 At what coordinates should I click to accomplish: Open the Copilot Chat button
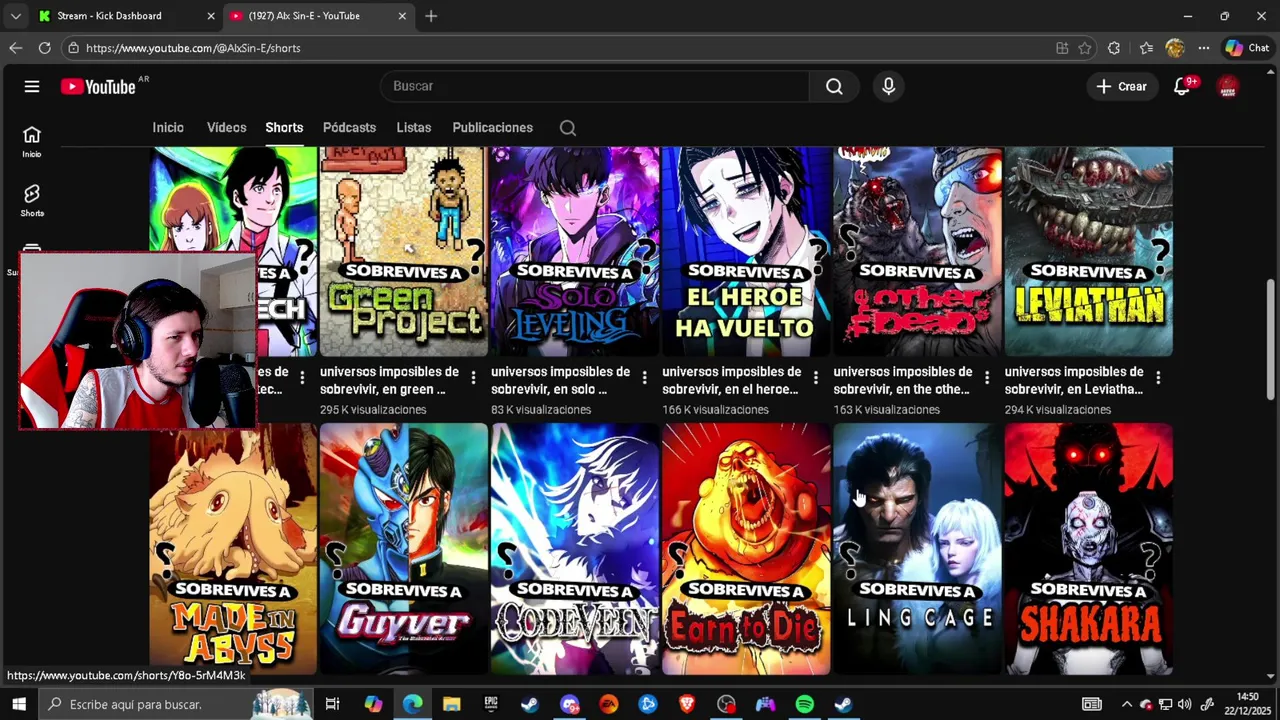point(1247,48)
